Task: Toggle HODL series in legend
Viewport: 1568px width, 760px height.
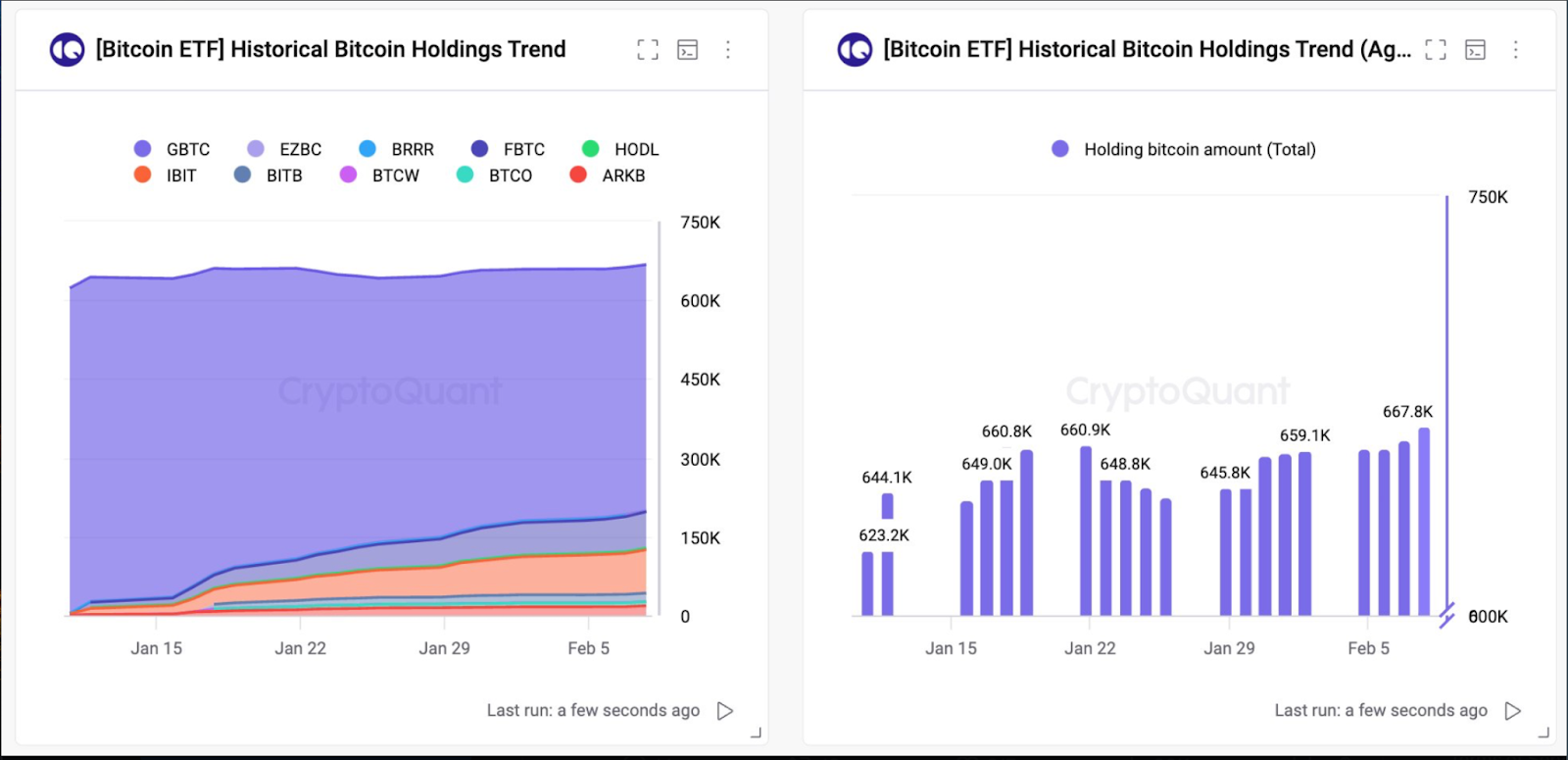Action: pos(620,149)
